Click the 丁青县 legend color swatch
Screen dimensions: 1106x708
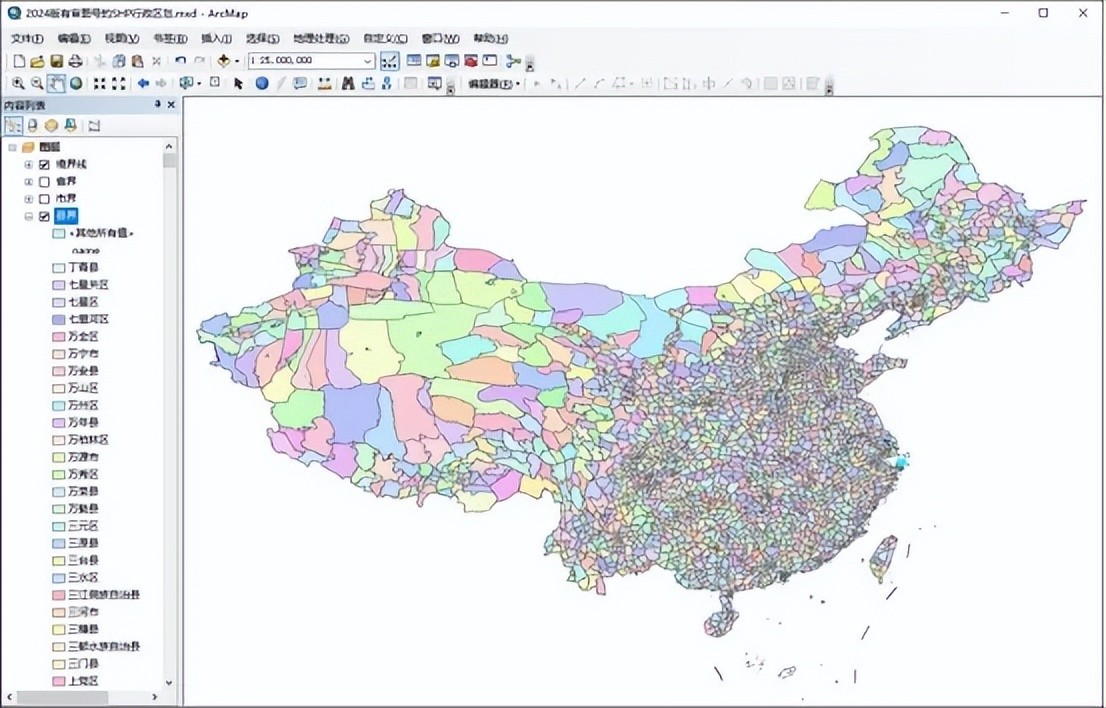(x=58, y=268)
